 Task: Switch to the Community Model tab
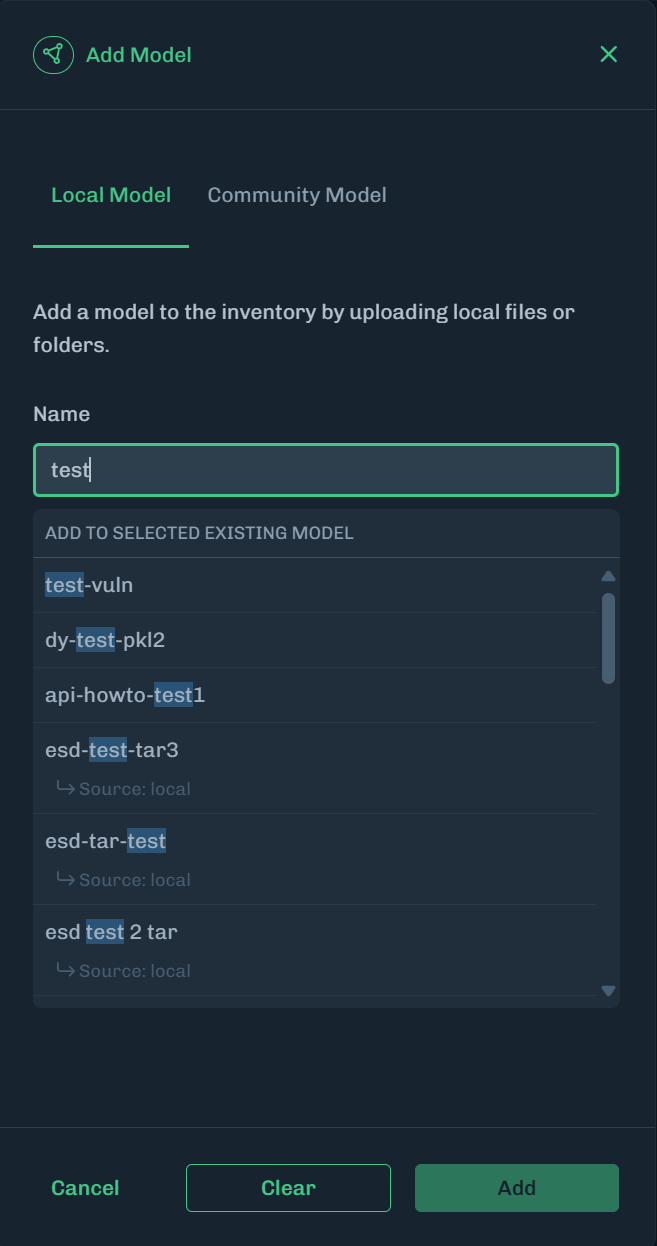[297, 195]
